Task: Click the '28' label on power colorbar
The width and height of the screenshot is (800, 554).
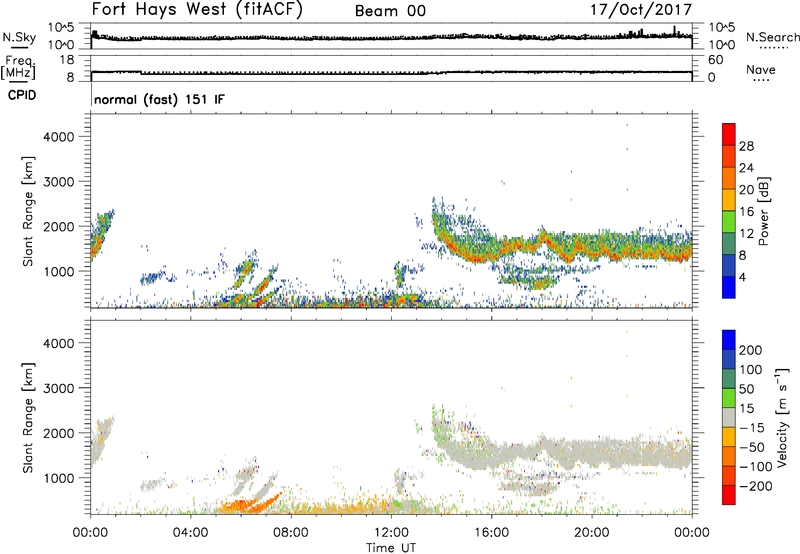Action: coord(746,146)
